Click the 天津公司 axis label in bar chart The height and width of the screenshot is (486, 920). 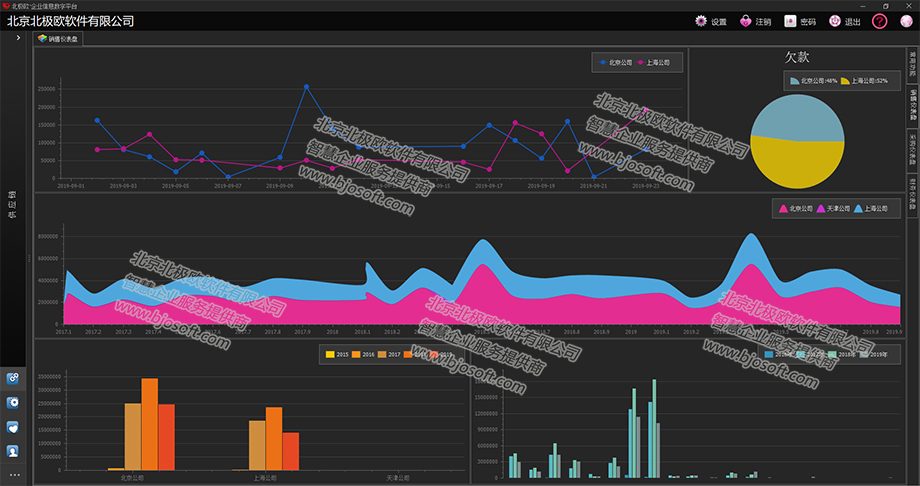397,478
